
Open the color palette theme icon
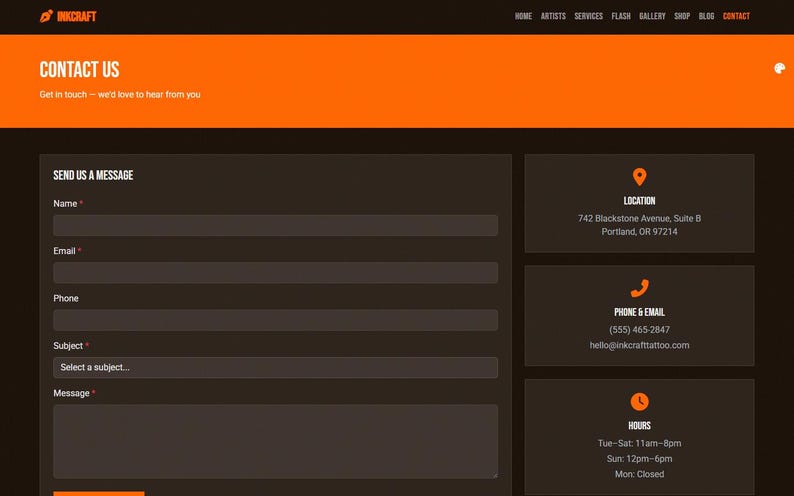(779, 68)
